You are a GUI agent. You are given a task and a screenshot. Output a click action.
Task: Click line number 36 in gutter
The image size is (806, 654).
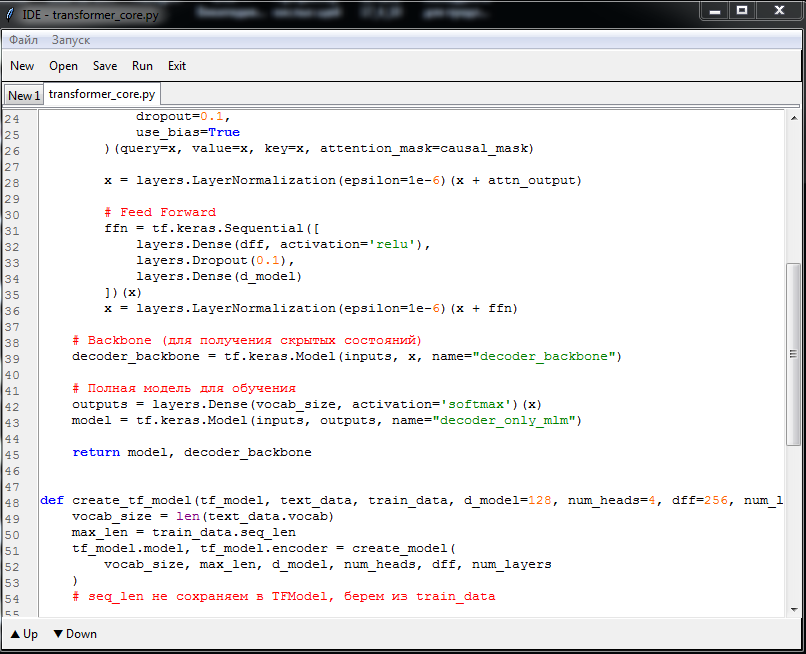12,311
